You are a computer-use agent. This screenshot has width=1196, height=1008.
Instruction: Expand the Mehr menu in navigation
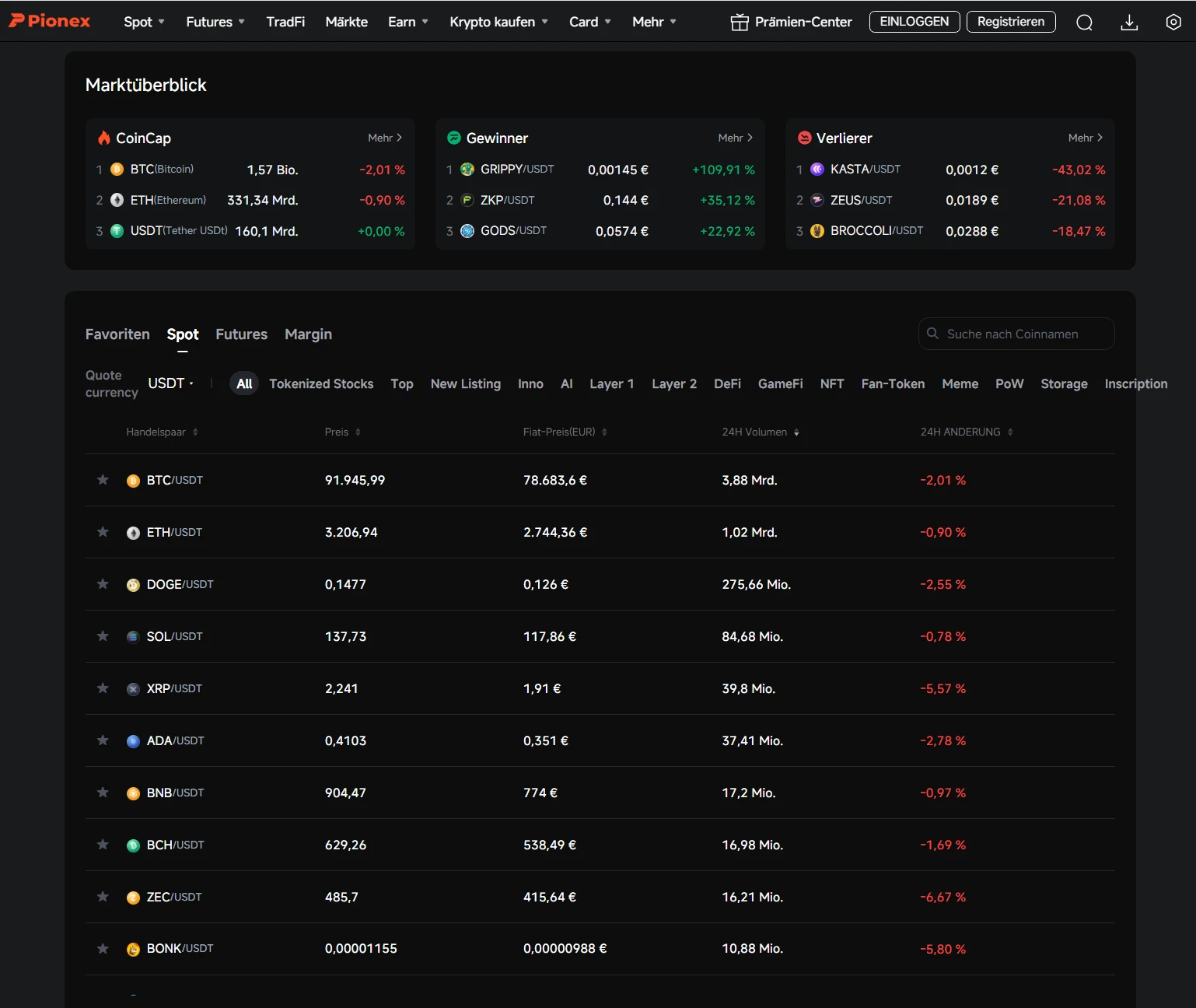tap(654, 22)
